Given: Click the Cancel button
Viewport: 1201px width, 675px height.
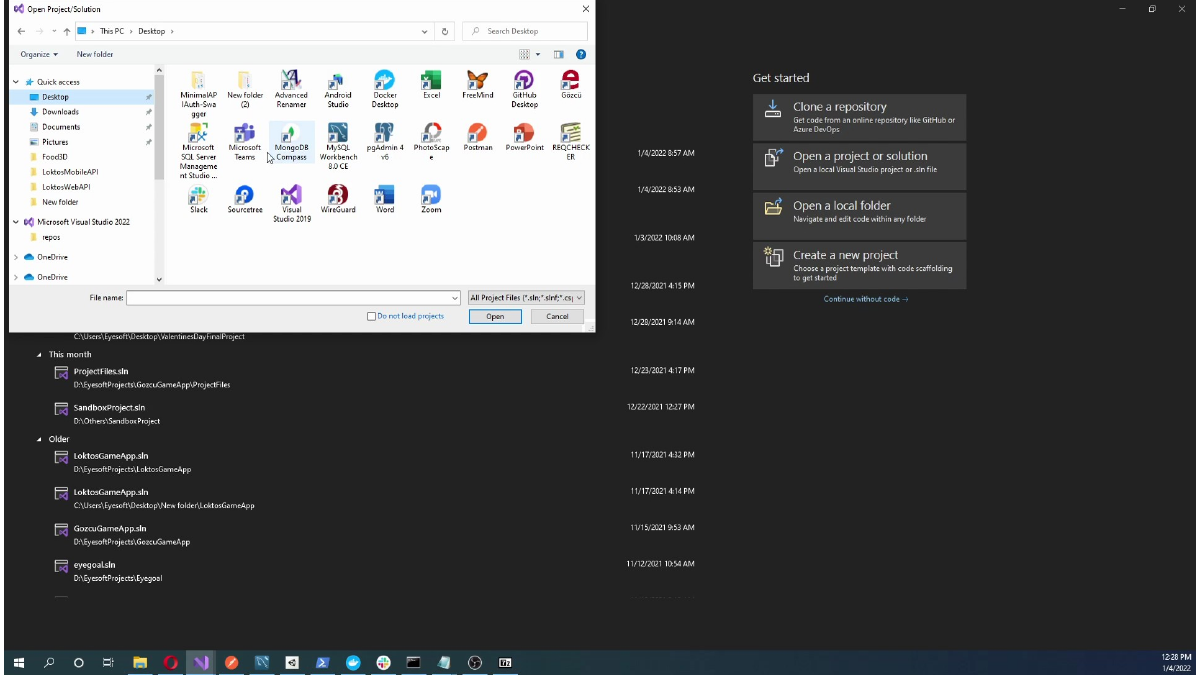Looking at the screenshot, I should 557,316.
